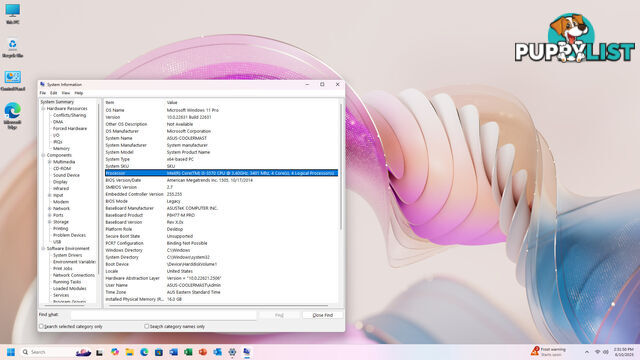640x360 pixels.
Task: Open Settings gear on the taskbar
Action: coord(232,352)
